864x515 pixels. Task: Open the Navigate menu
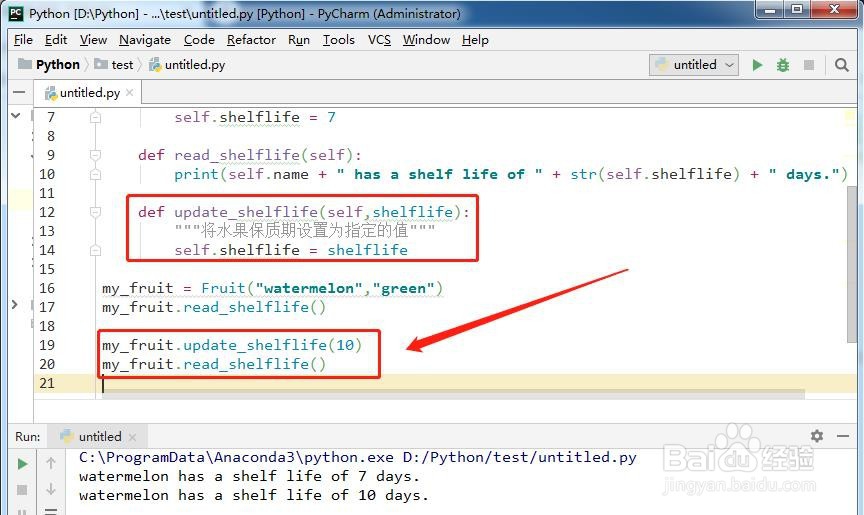(145, 40)
